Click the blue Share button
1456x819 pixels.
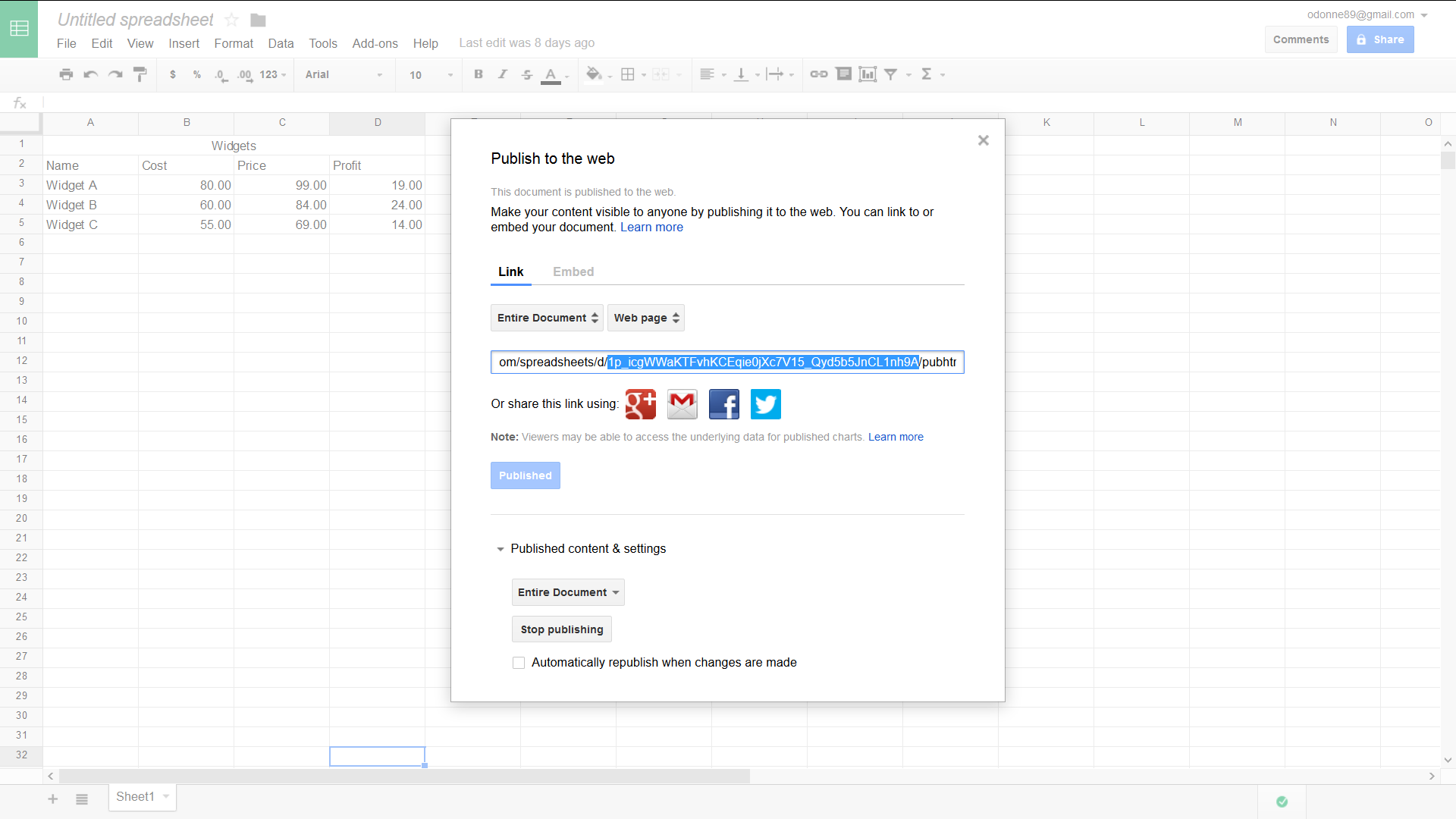tap(1380, 39)
